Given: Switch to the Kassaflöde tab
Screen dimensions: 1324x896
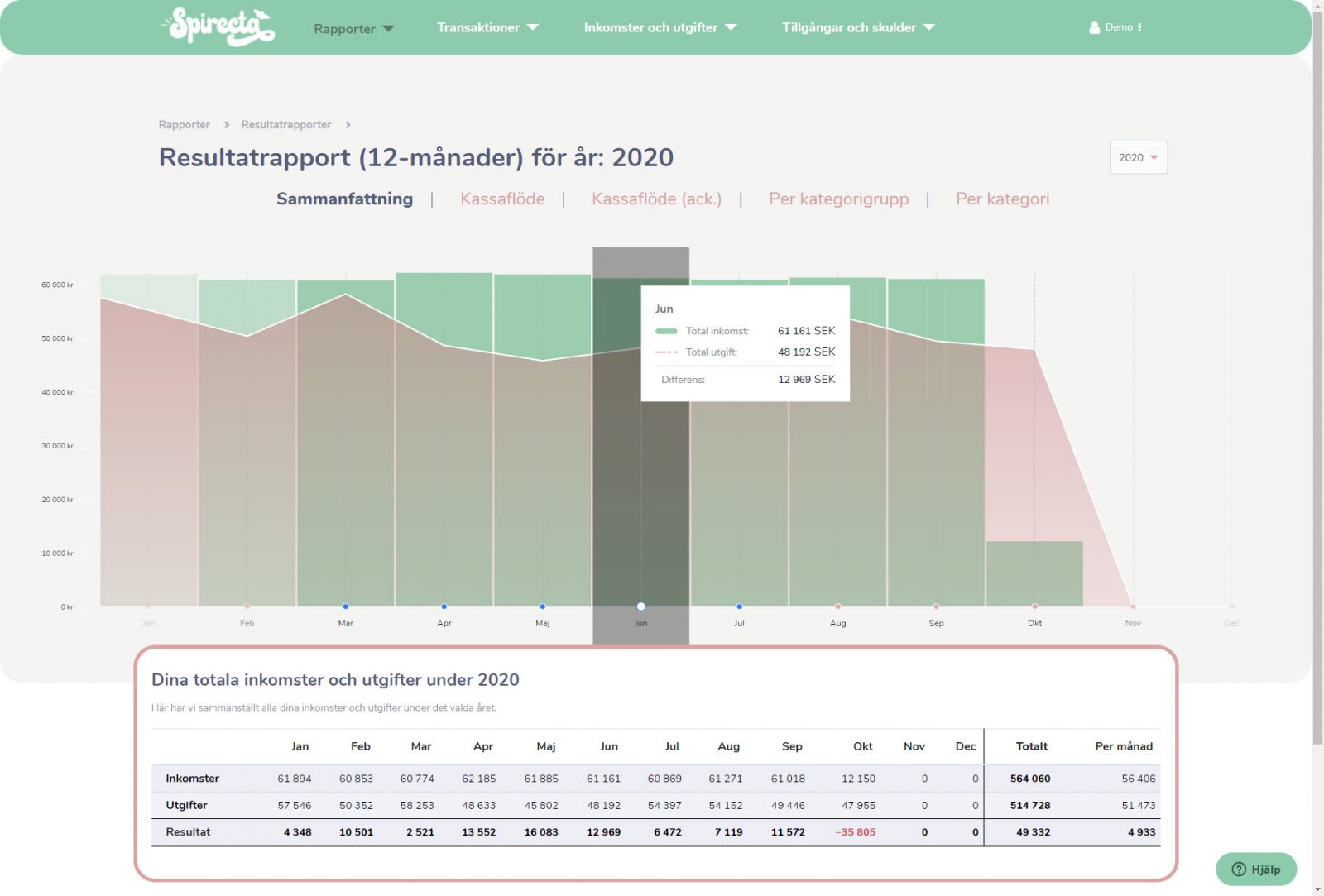Looking at the screenshot, I should 503,199.
